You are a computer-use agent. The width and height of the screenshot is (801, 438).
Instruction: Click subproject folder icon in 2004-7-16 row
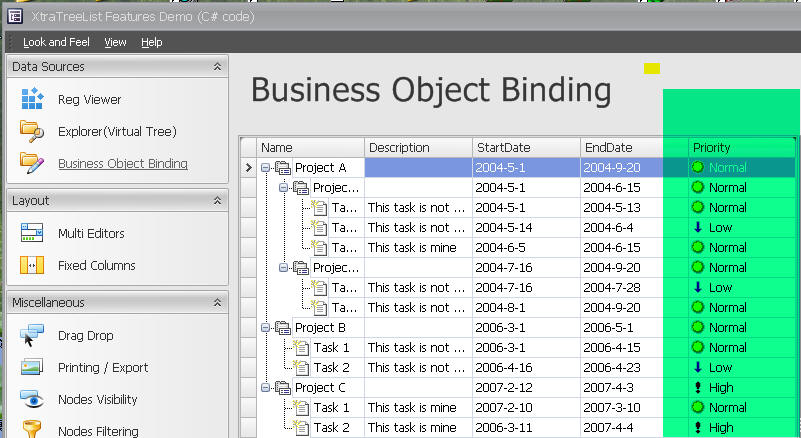pos(301,268)
